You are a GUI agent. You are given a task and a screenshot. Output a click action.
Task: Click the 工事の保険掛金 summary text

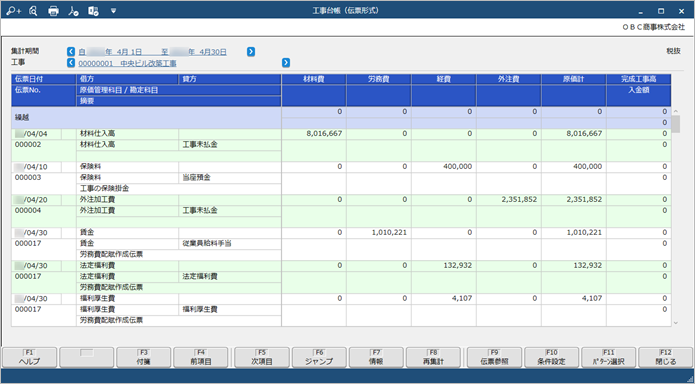105,188
